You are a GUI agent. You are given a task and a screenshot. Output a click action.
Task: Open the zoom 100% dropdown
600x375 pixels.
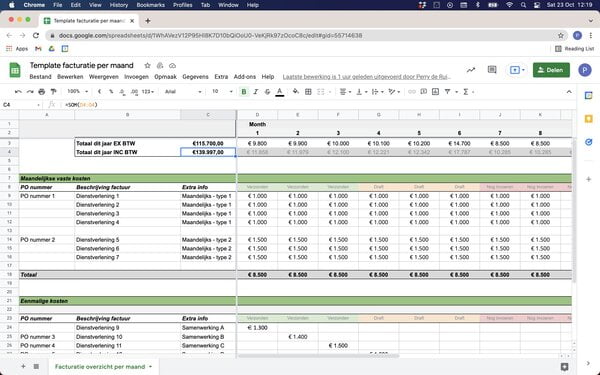tap(78, 92)
